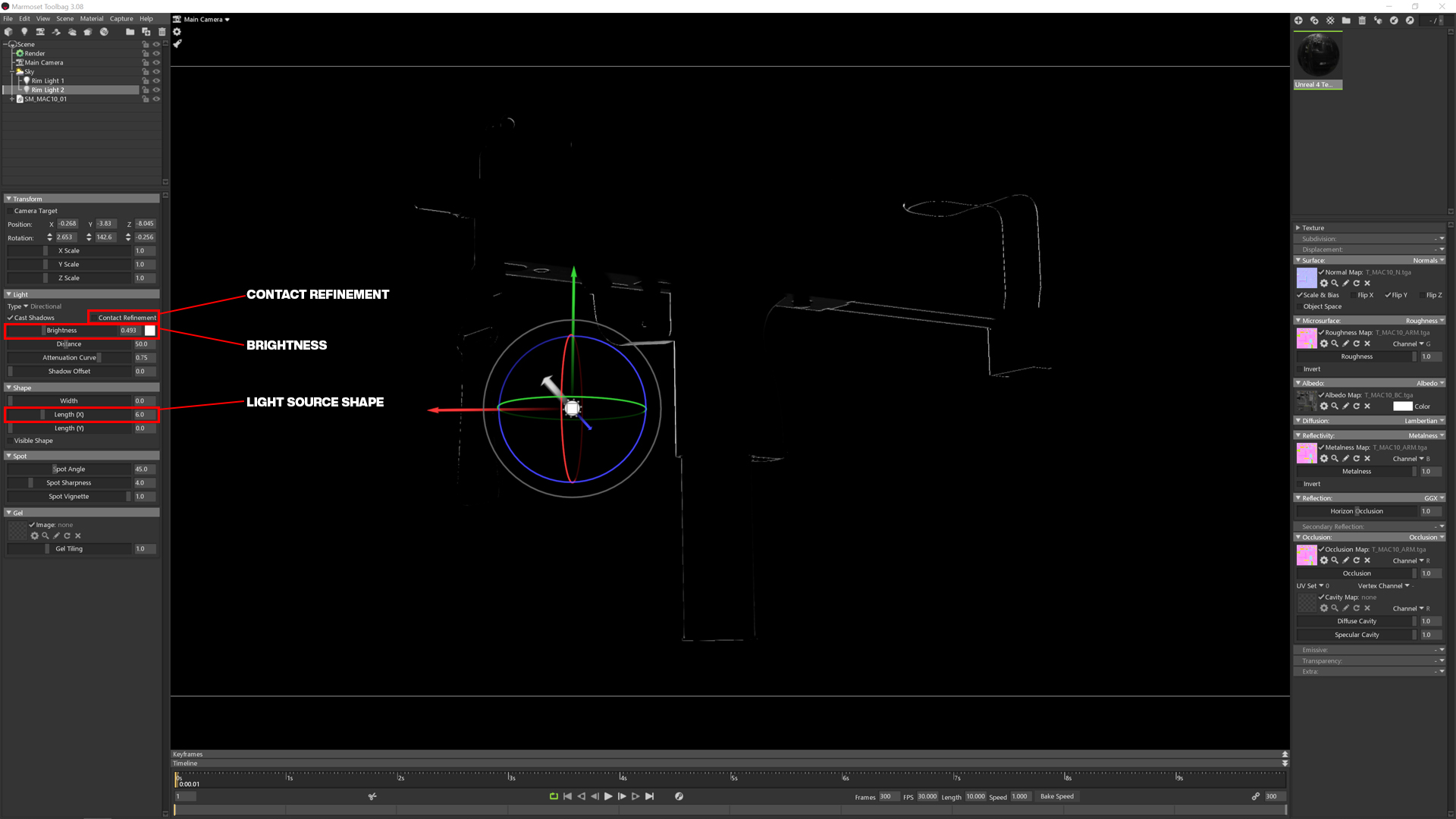
Task: Enable the Object Space checkbox
Action: pyautogui.click(x=1299, y=306)
